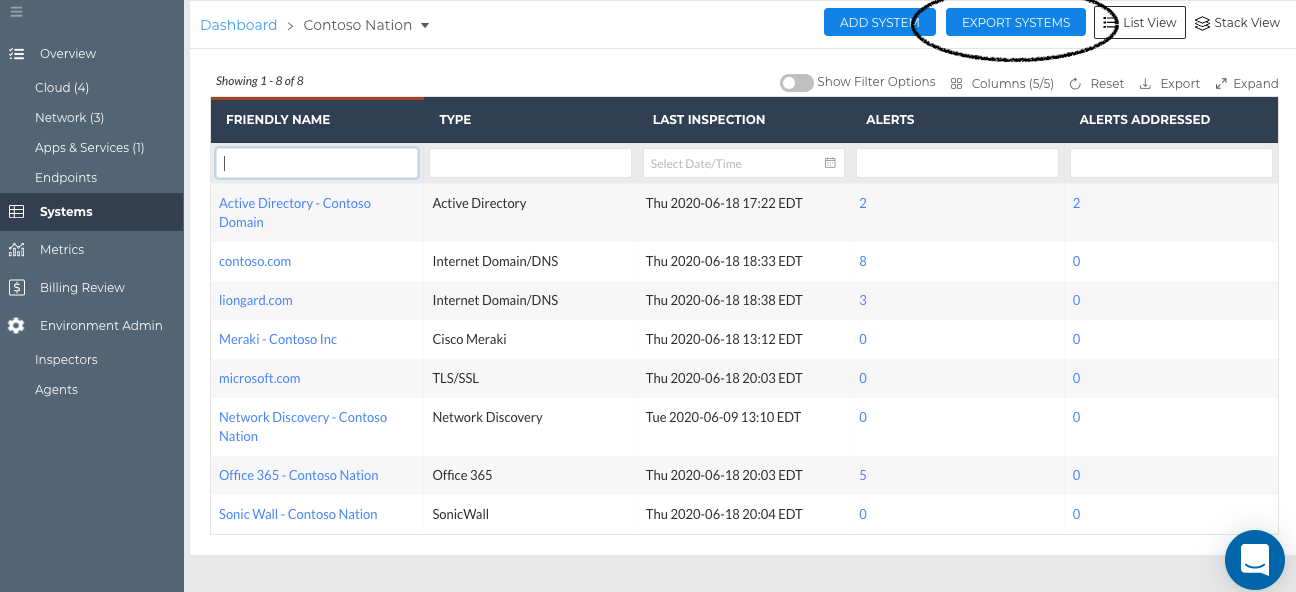Click the ADD SYSTEM button
The width and height of the screenshot is (1296, 592).
879,22
